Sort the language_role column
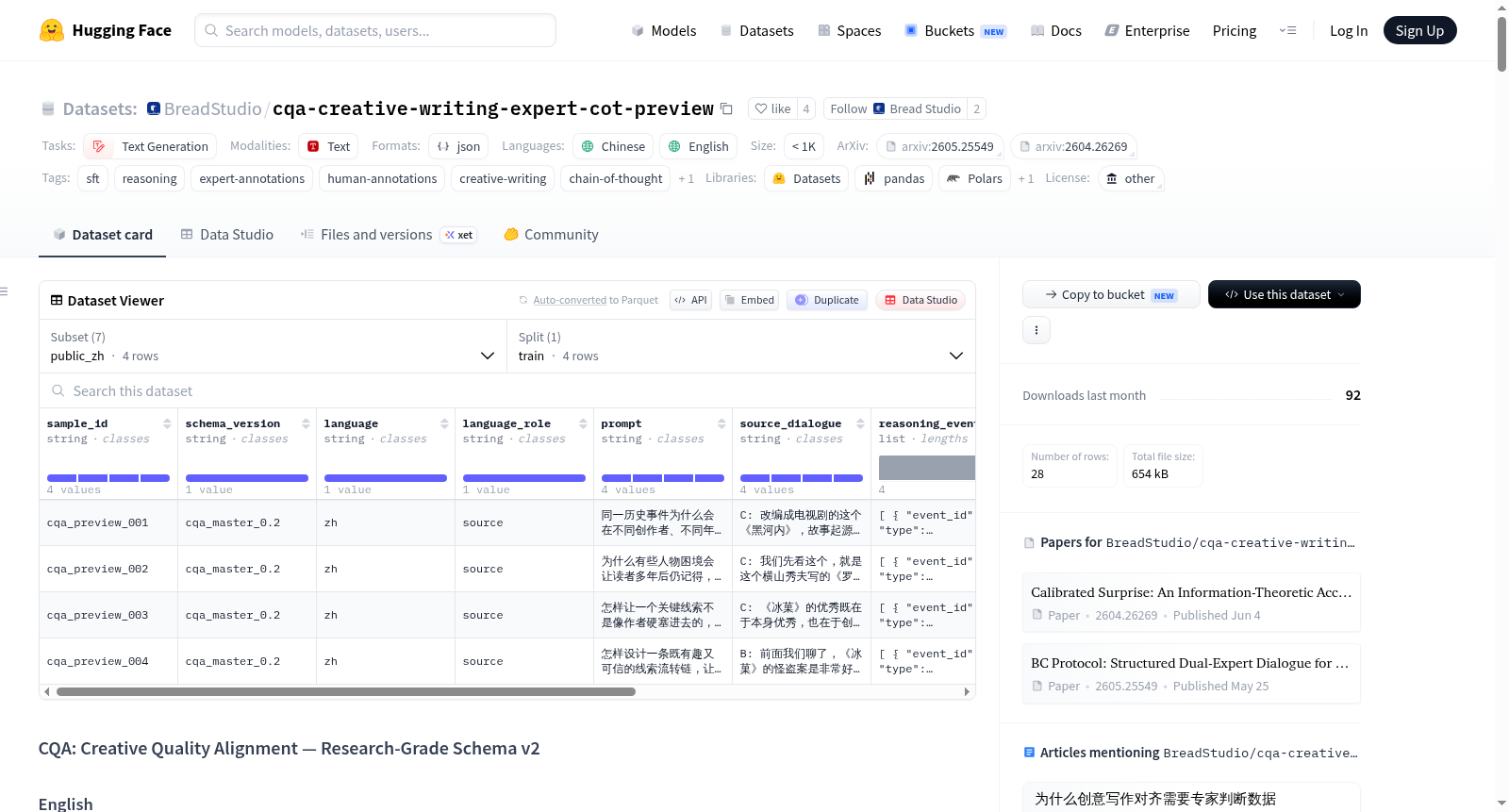1509x812 pixels. (x=583, y=423)
